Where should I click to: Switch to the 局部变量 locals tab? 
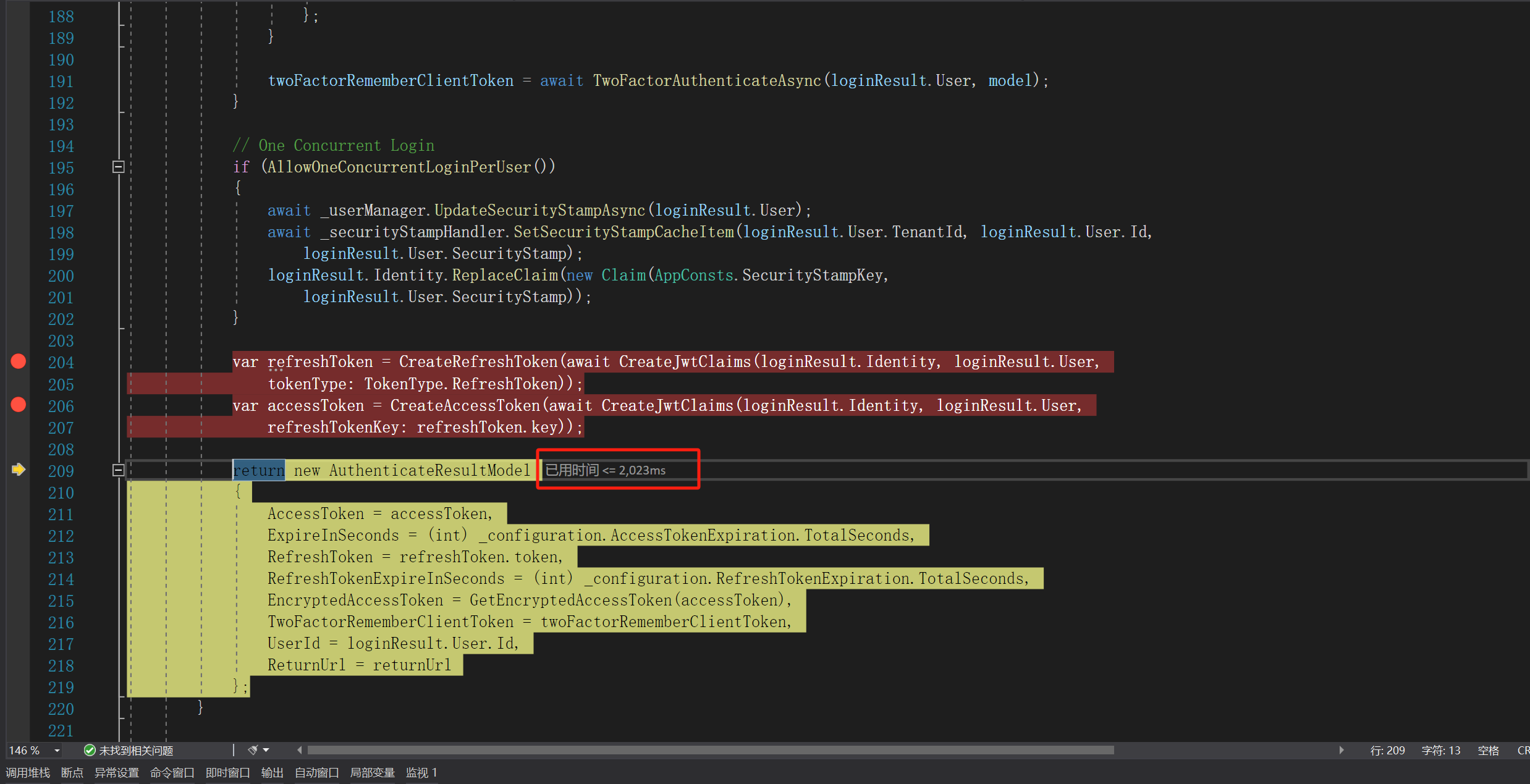click(372, 772)
